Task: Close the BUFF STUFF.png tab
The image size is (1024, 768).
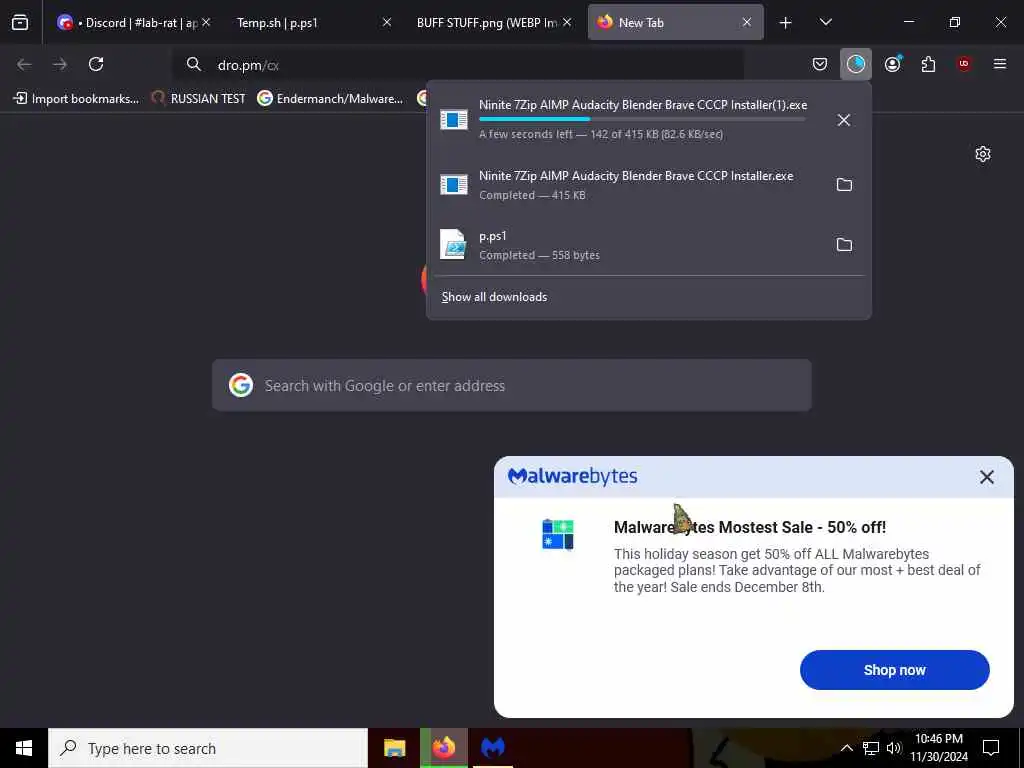Action: point(567,22)
